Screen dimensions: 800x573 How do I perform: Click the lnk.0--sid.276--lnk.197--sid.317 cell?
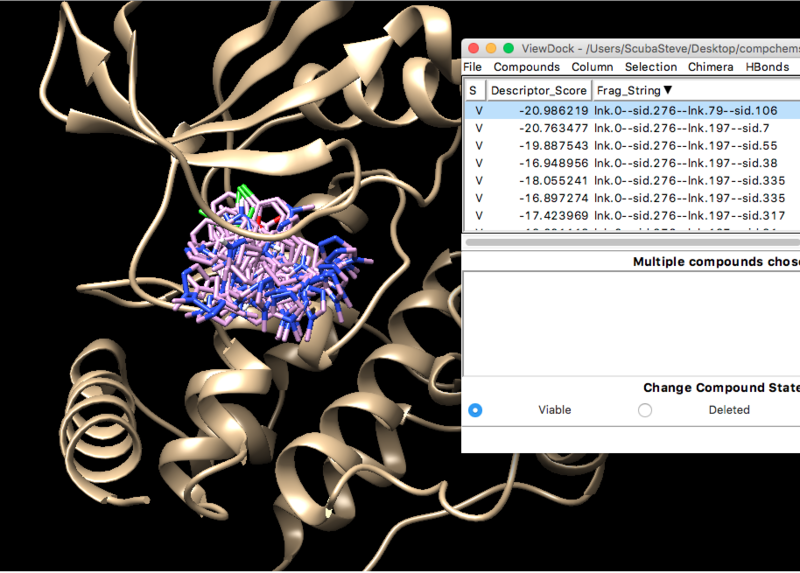coord(689,215)
